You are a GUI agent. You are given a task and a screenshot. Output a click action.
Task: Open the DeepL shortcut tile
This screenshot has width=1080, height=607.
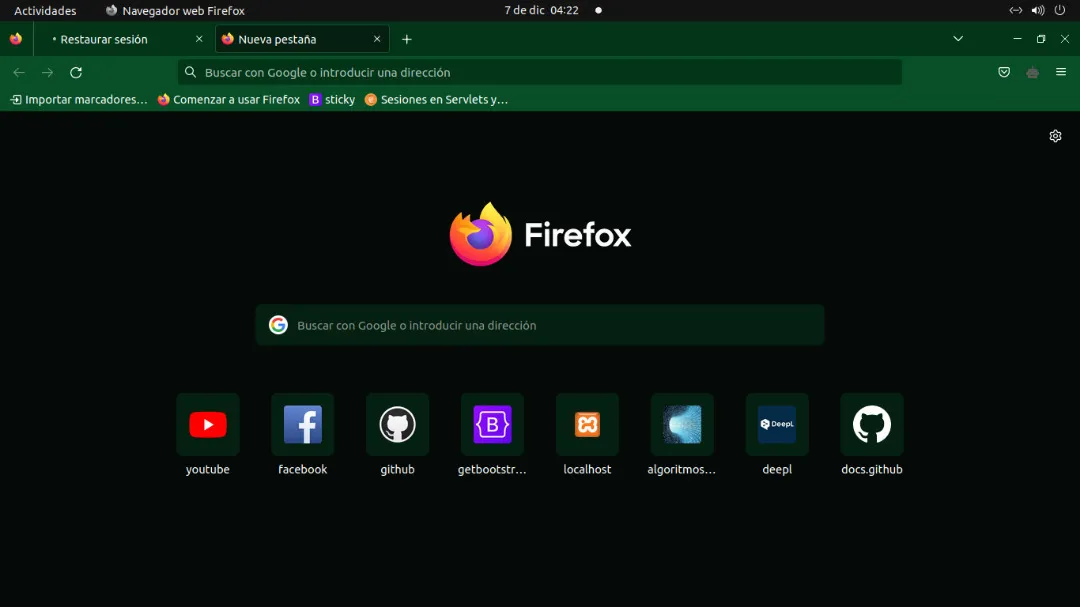pos(777,424)
